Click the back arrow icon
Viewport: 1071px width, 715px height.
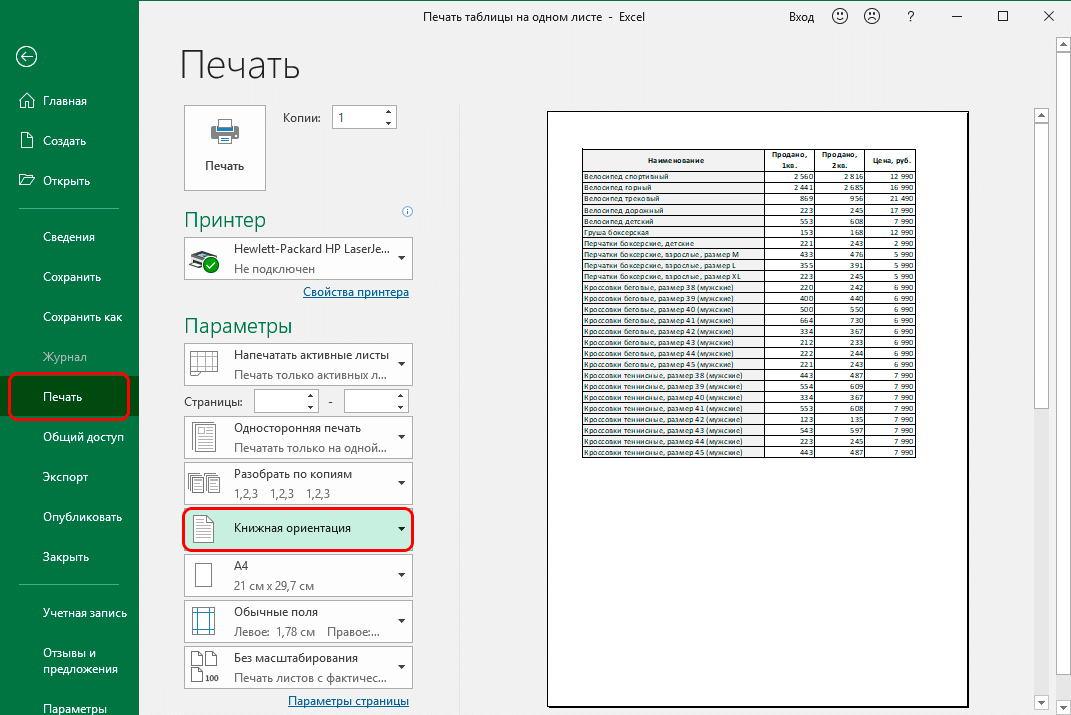26,57
